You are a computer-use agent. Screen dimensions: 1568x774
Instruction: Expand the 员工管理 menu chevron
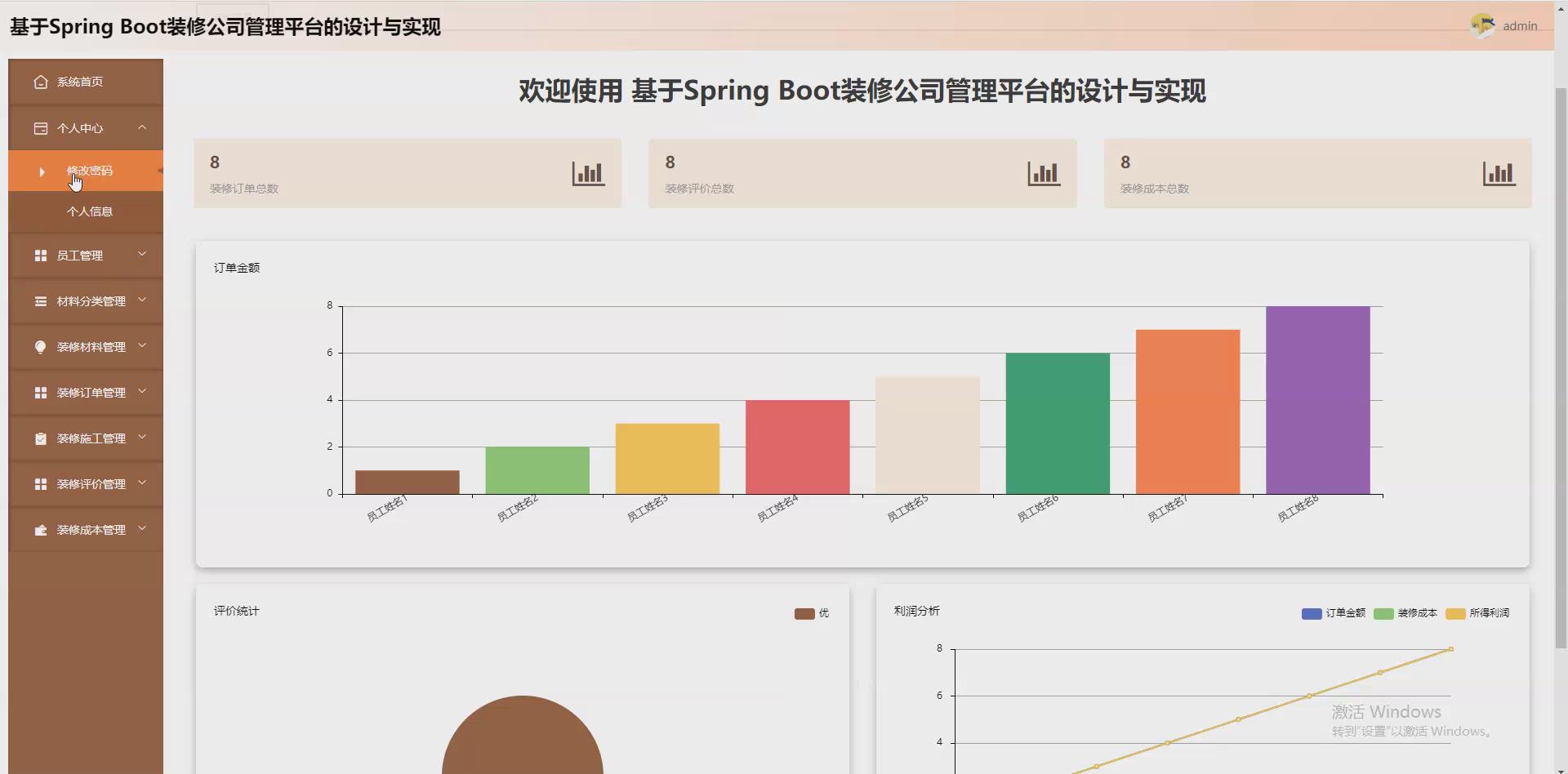142,255
